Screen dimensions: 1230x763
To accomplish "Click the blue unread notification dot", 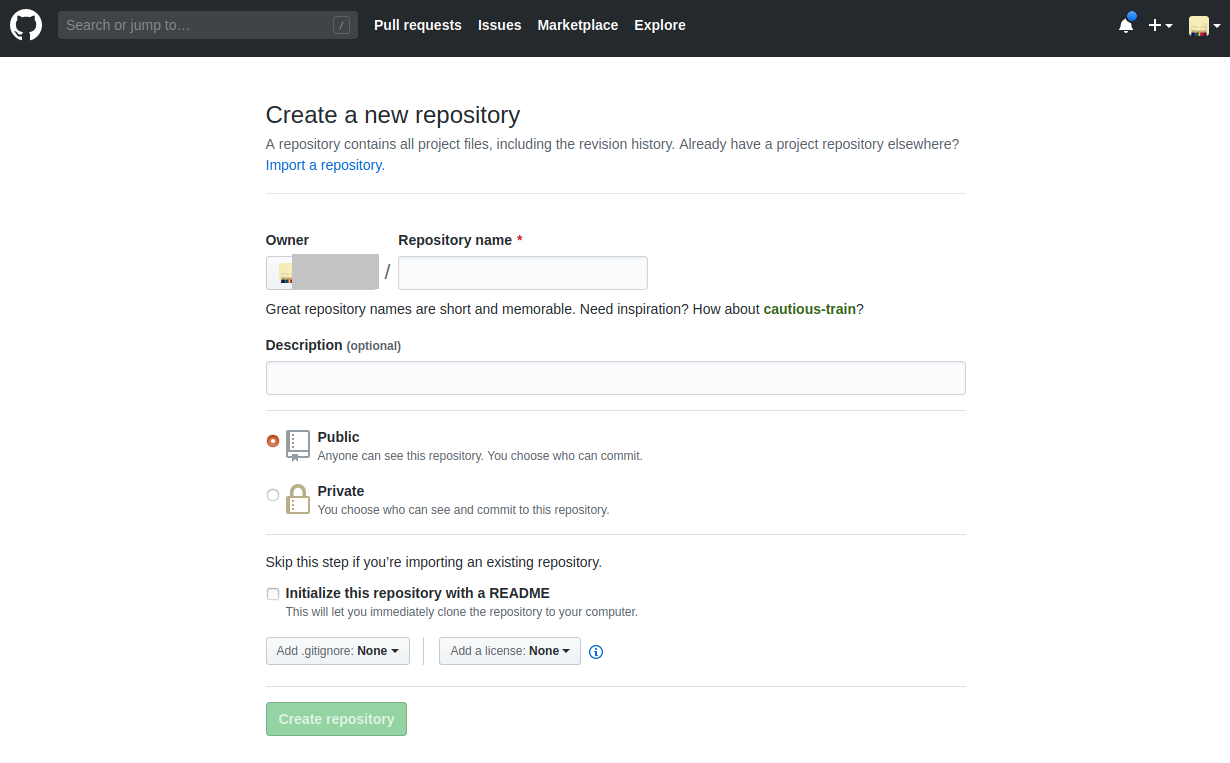I will click(x=1133, y=17).
